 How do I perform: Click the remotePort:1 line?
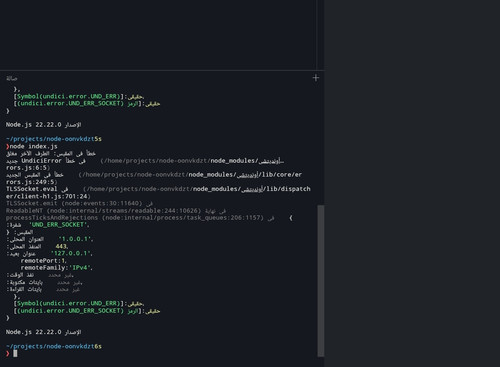43,261
